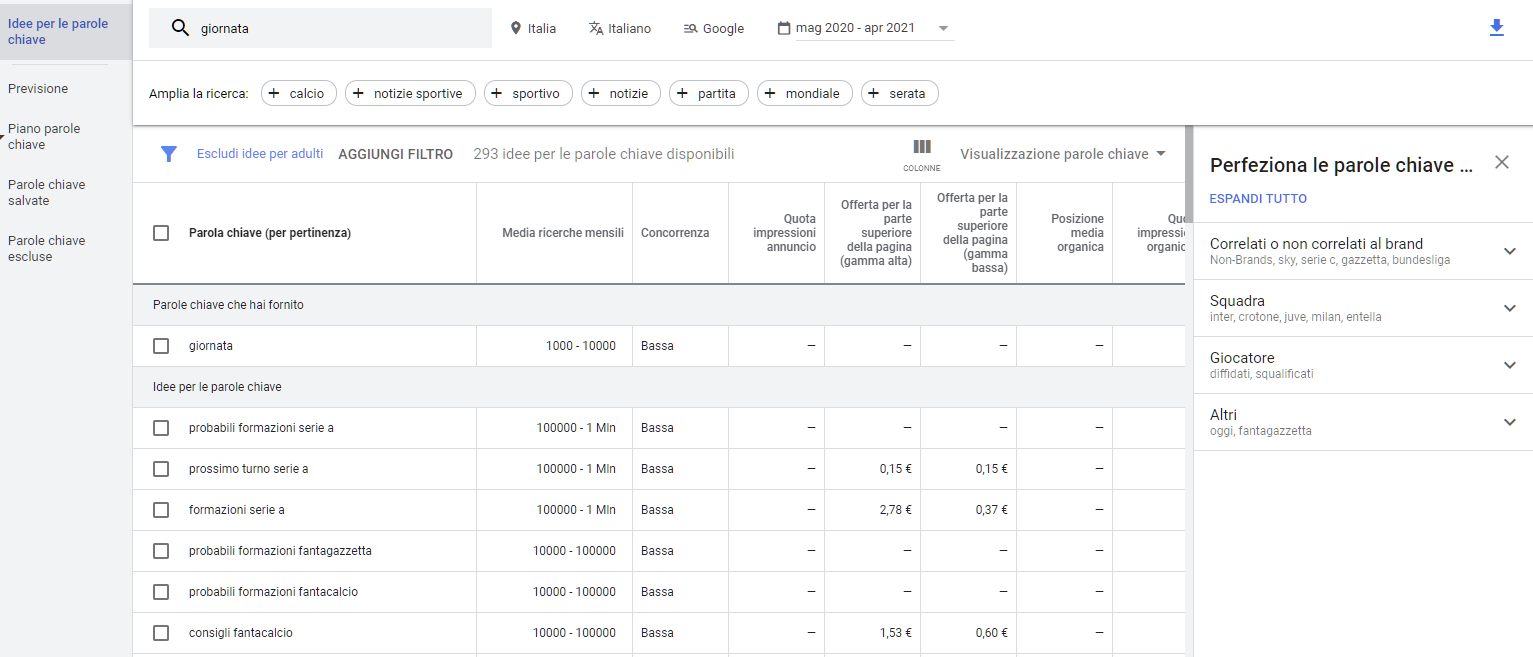This screenshot has width=1533, height=657.
Task: Add 'mondiale' chip to search
Action: [805, 93]
